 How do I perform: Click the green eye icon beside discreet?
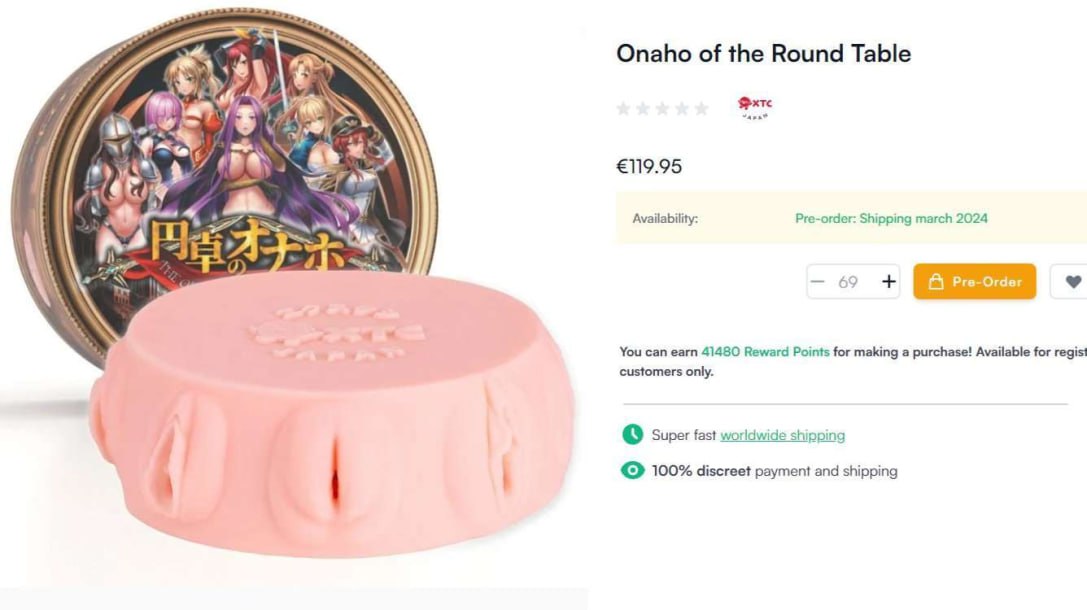coord(632,470)
